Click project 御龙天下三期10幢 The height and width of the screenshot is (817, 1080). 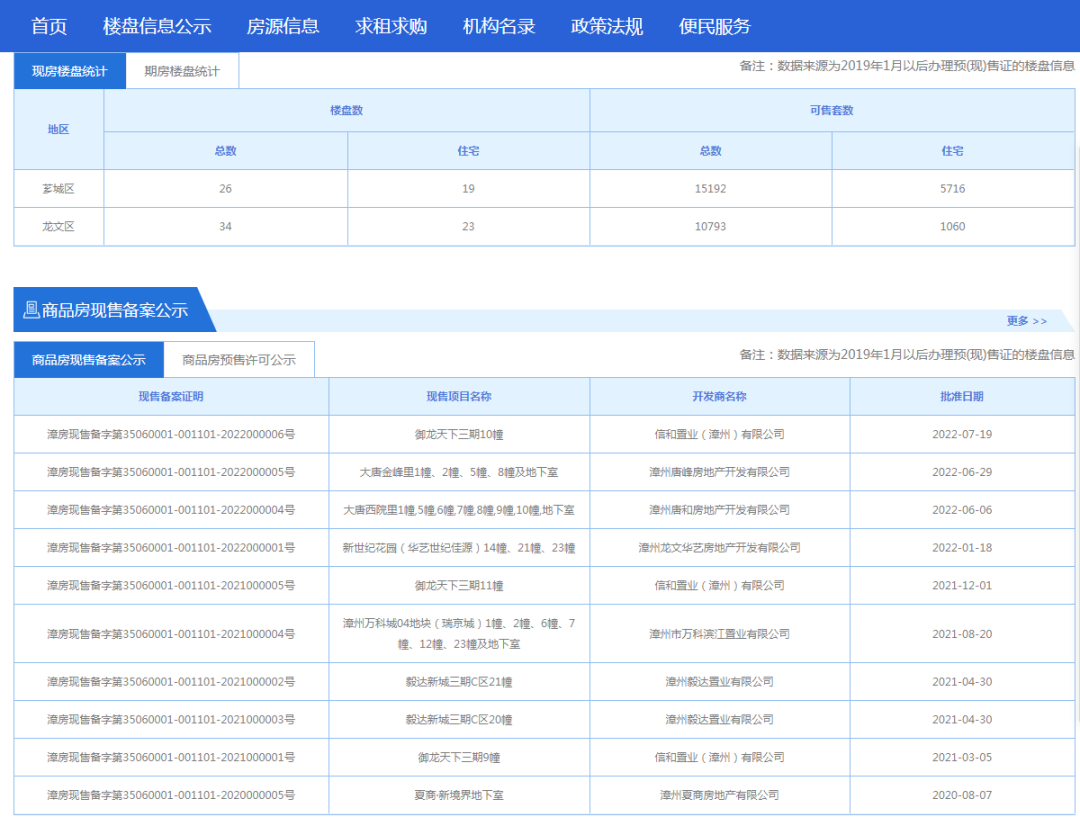tap(459, 435)
